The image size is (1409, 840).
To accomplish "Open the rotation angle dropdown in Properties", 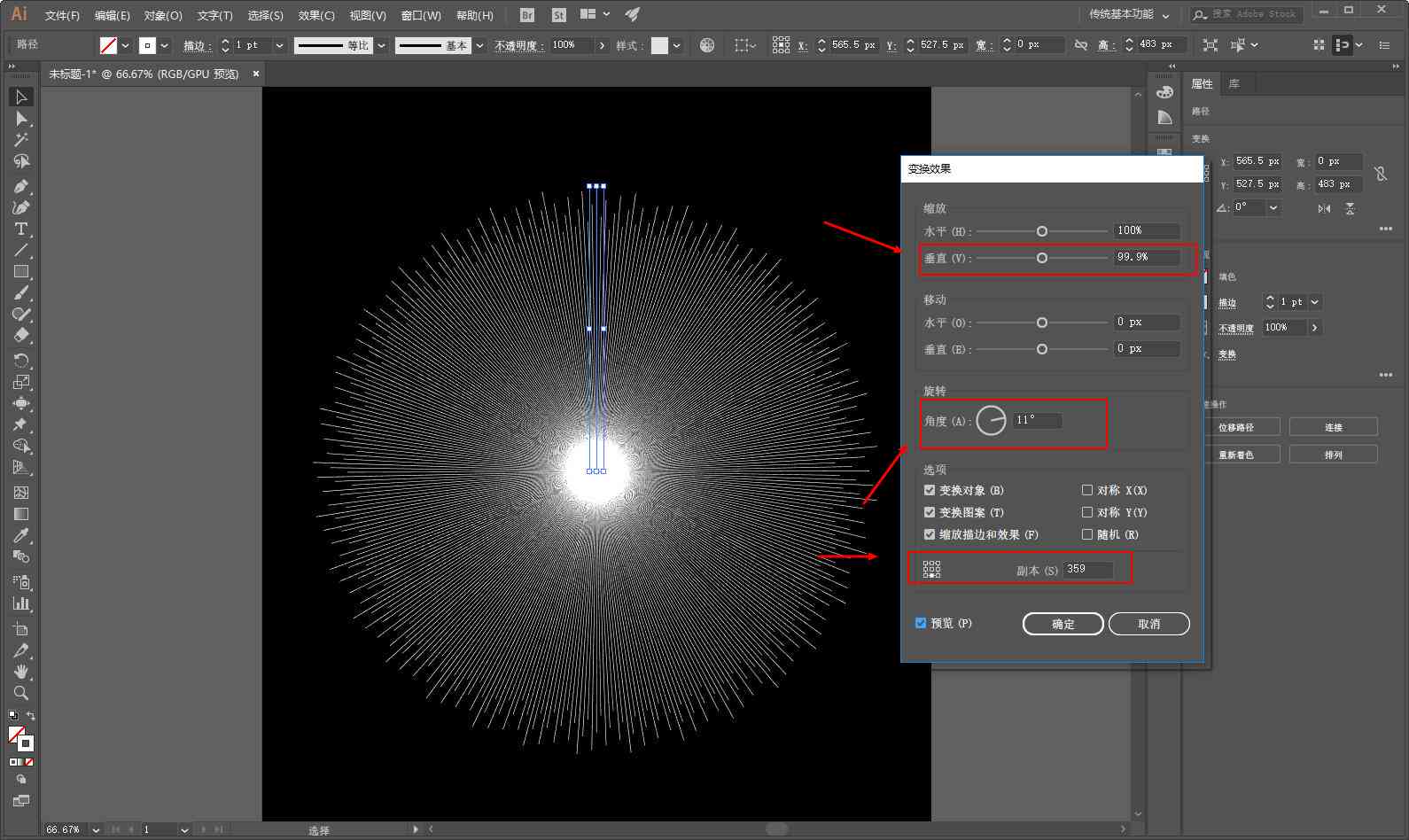I will pyautogui.click(x=1273, y=208).
